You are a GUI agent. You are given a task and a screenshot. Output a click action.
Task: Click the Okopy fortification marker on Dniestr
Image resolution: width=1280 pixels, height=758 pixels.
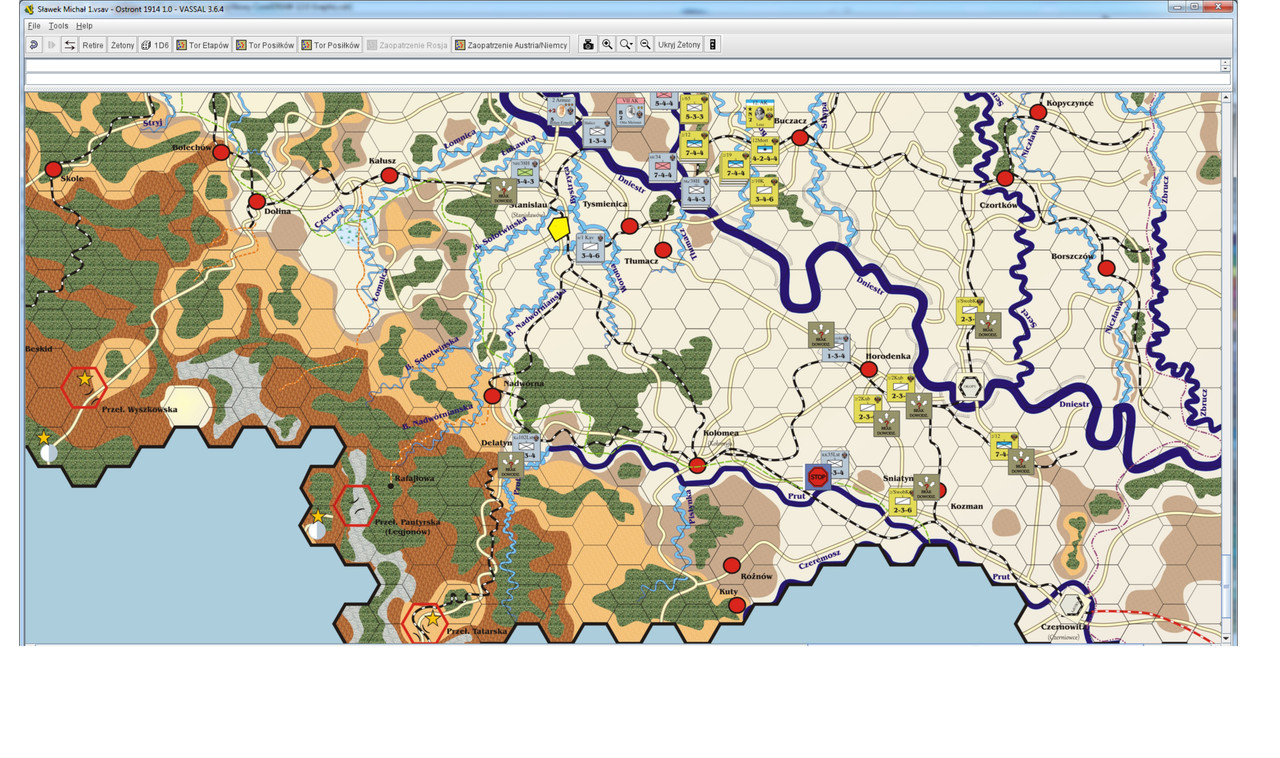point(968,386)
